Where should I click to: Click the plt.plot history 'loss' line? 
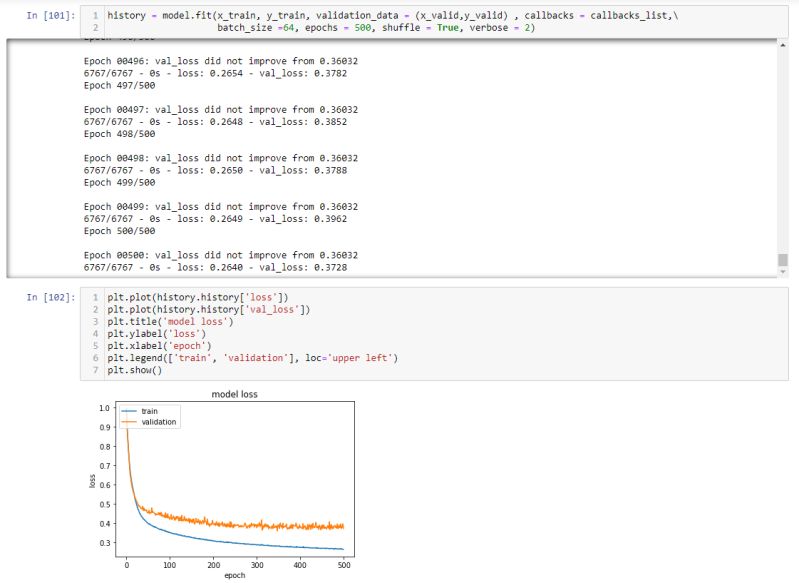pyautogui.click(x=198, y=297)
